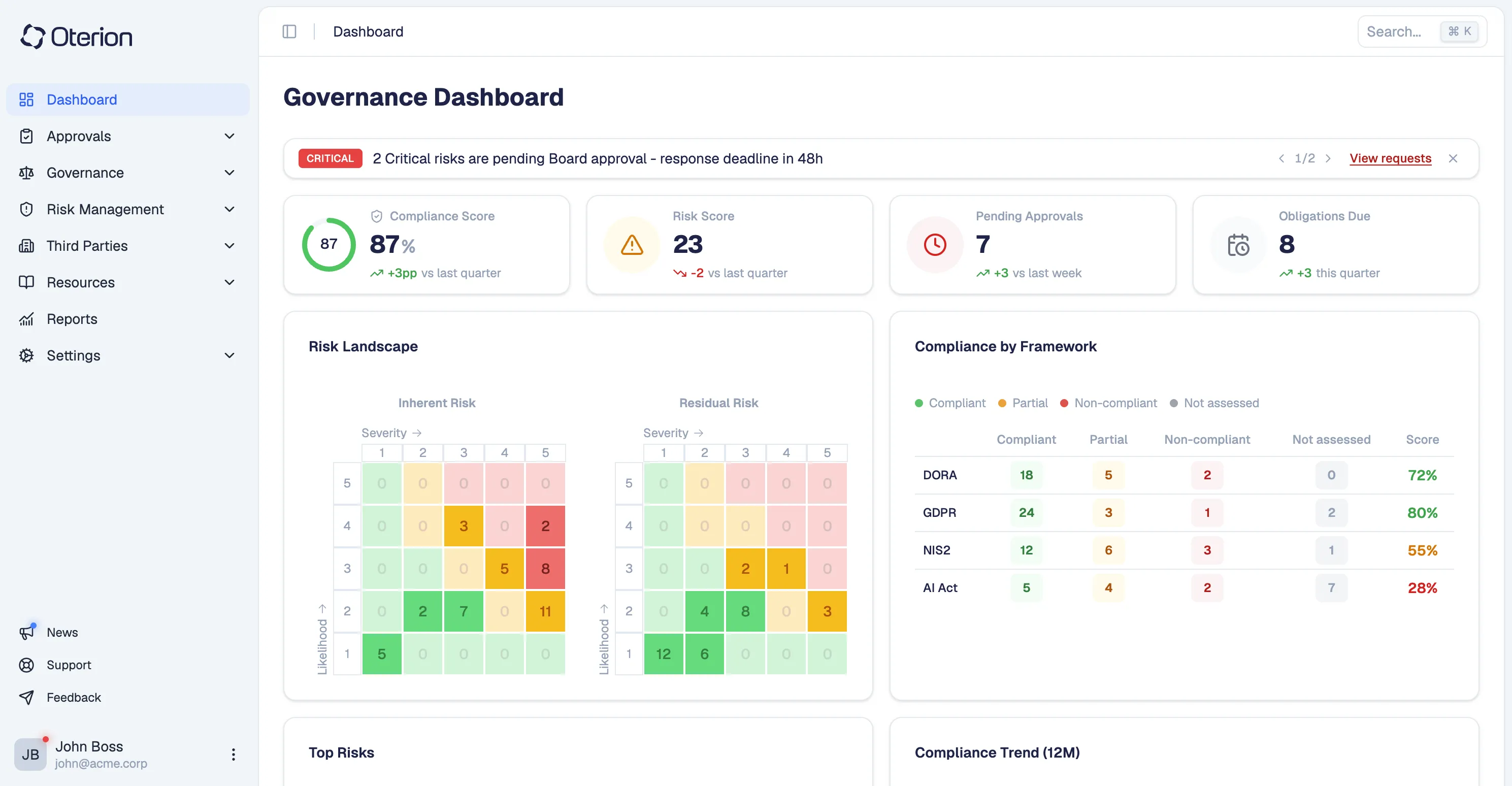Screen dimensions: 1512x786
Task: Go to the next alert with right chevron
Action: point(1328,158)
